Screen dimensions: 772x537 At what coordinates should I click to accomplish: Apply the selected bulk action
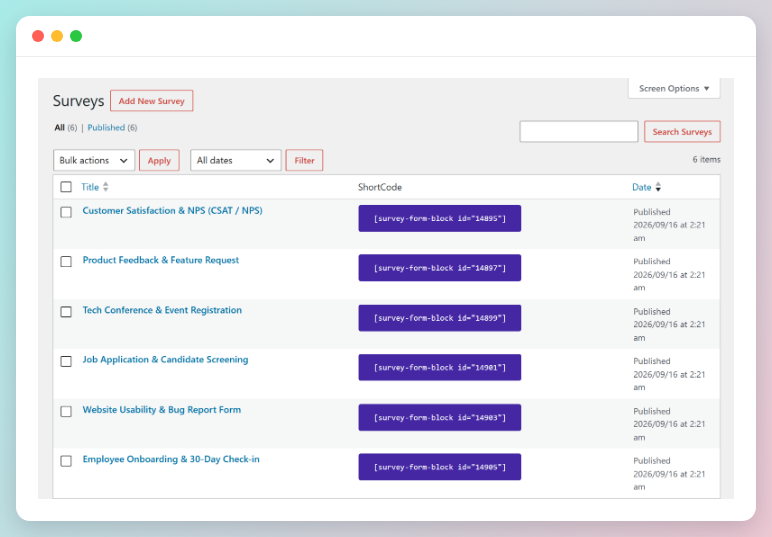(x=159, y=160)
